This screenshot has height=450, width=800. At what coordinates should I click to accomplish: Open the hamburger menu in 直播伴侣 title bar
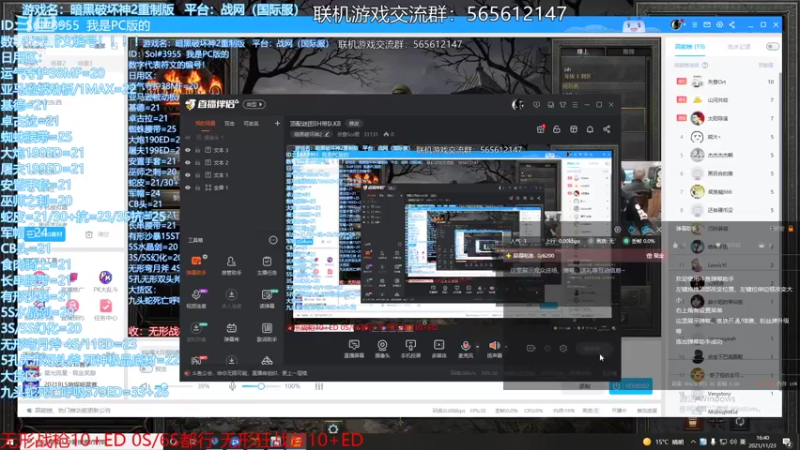(575, 105)
